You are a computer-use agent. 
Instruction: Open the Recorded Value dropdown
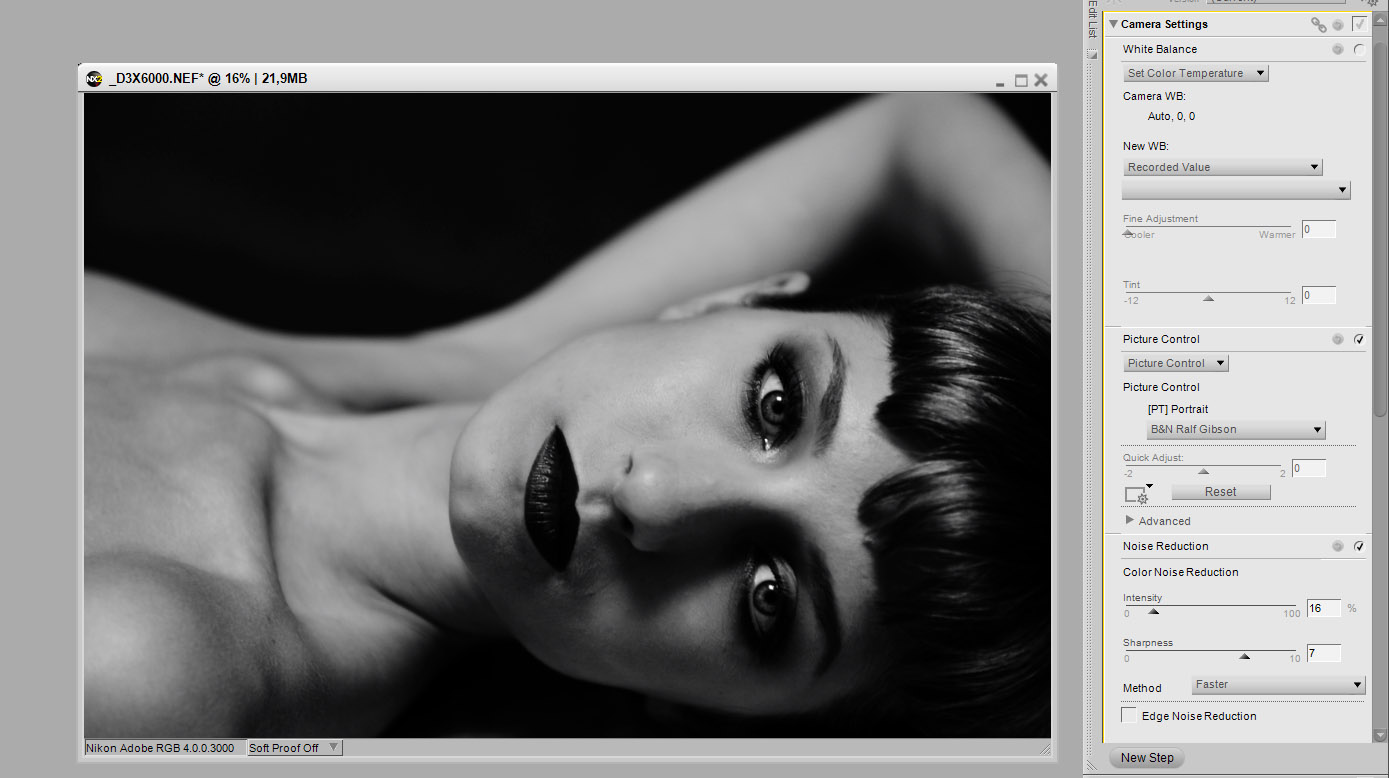(x=1222, y=167)
